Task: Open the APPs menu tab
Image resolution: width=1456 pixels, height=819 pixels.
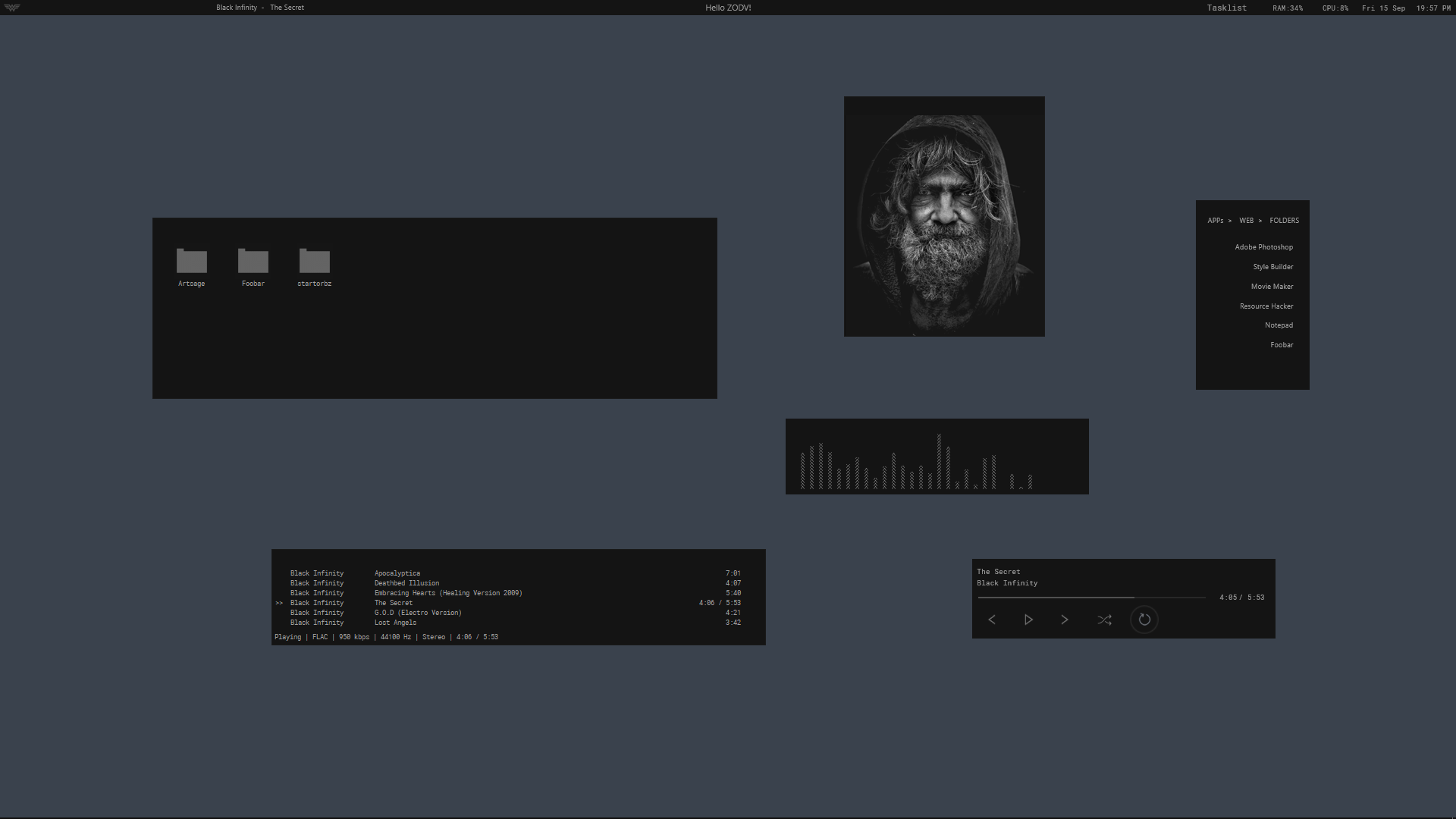Action: (x=1216, y=221)
